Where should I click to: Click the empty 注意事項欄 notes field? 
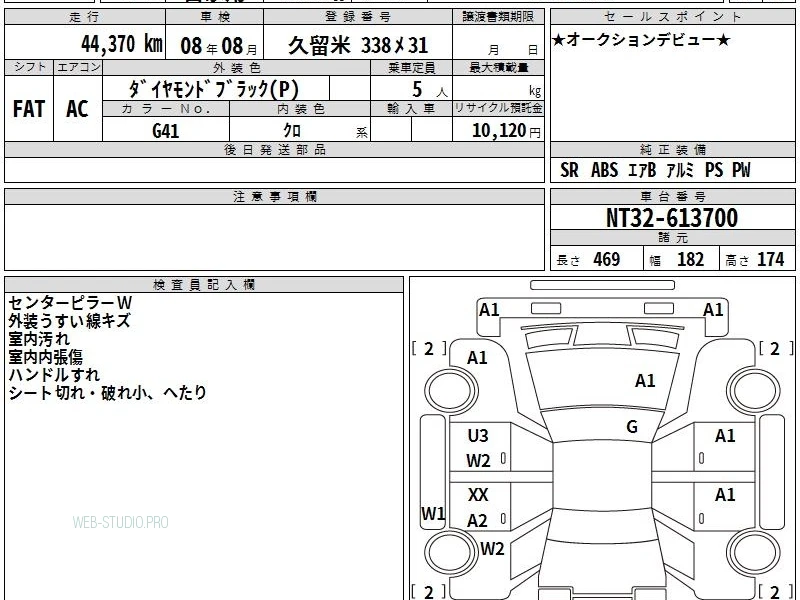[274, 237]
